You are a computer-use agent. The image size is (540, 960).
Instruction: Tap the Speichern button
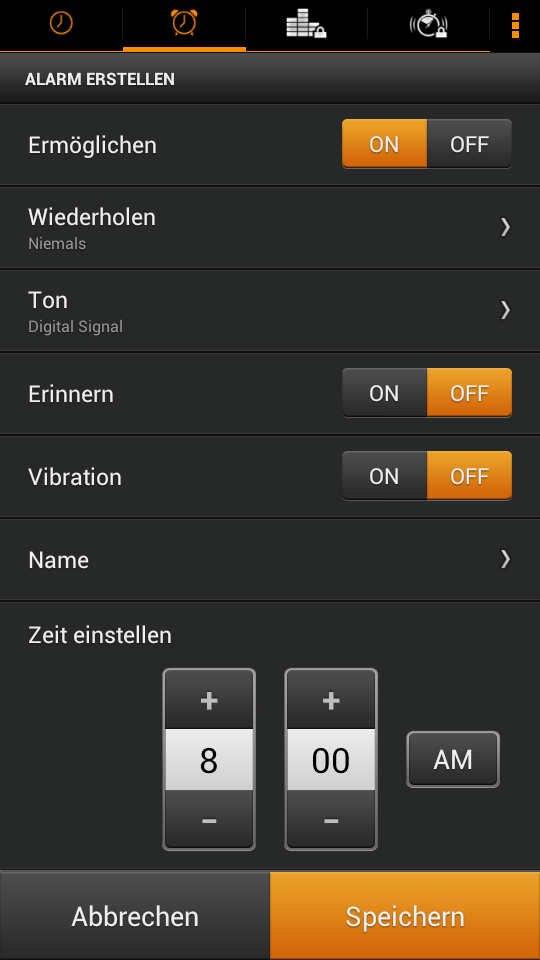pyautogui.click(x=405, y=916)
